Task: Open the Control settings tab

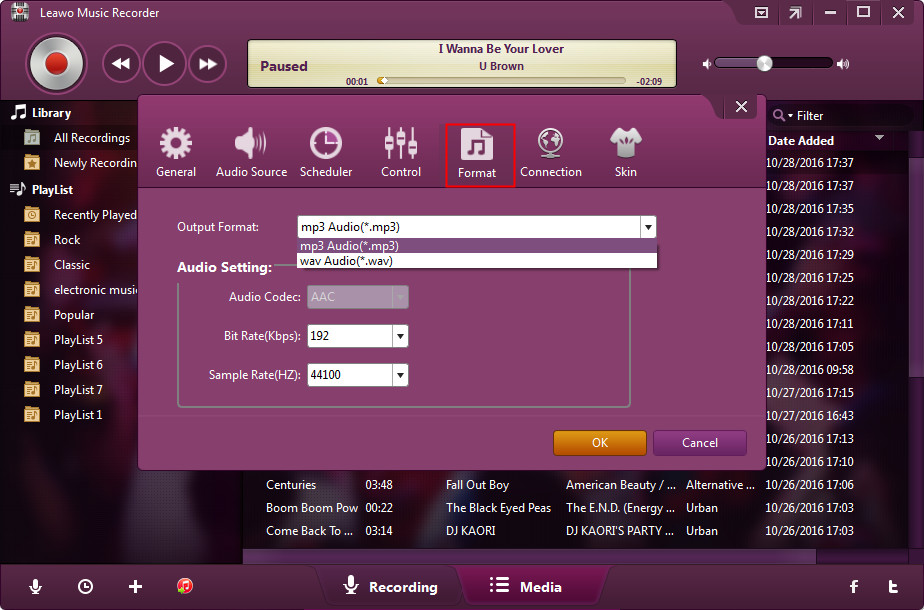Action: click(401, 153)
